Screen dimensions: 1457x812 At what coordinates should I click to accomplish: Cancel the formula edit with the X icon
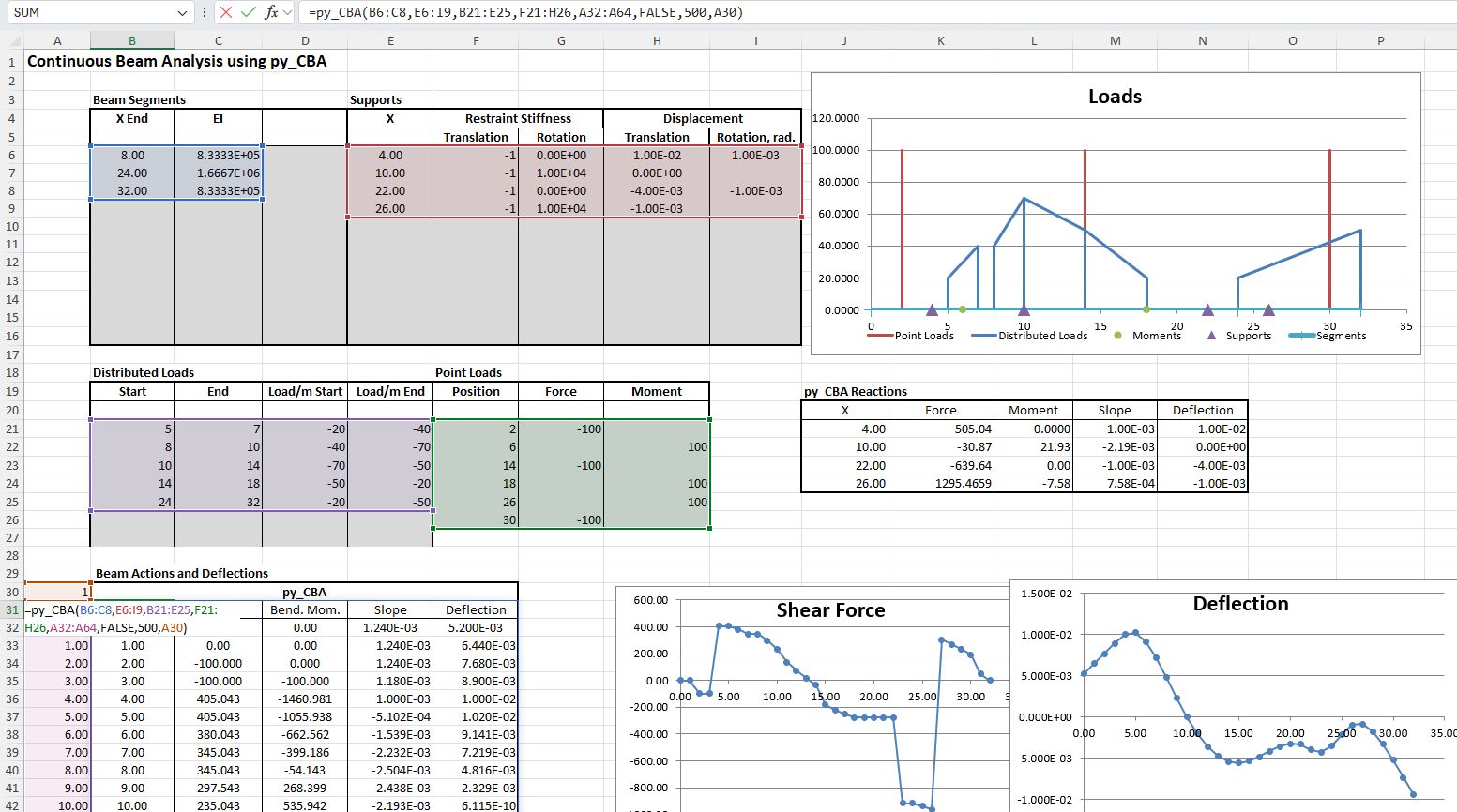coord(225,12)
